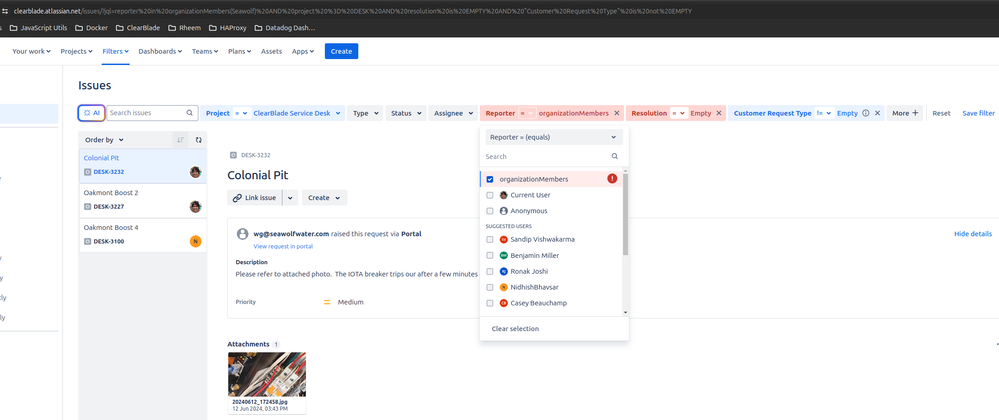Open the Filters menu

pos(116,51)
